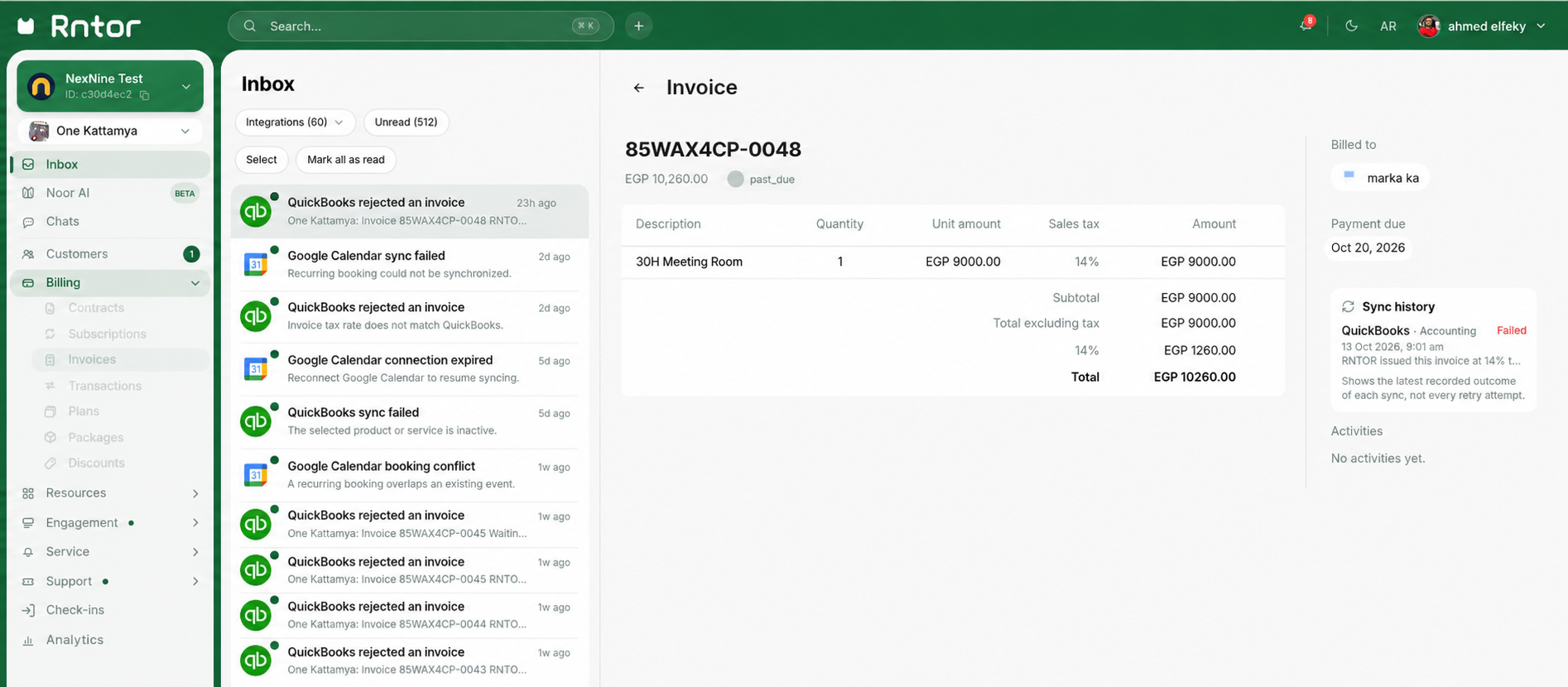Click the plus quick-add button
The height and width of the screenshot is (687, 1568).
coord(638,26)
